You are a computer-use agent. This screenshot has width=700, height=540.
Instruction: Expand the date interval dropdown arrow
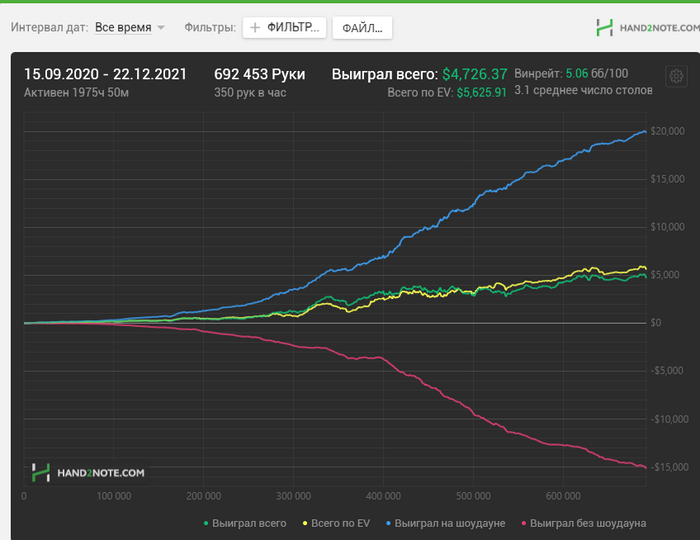point(161,28)
